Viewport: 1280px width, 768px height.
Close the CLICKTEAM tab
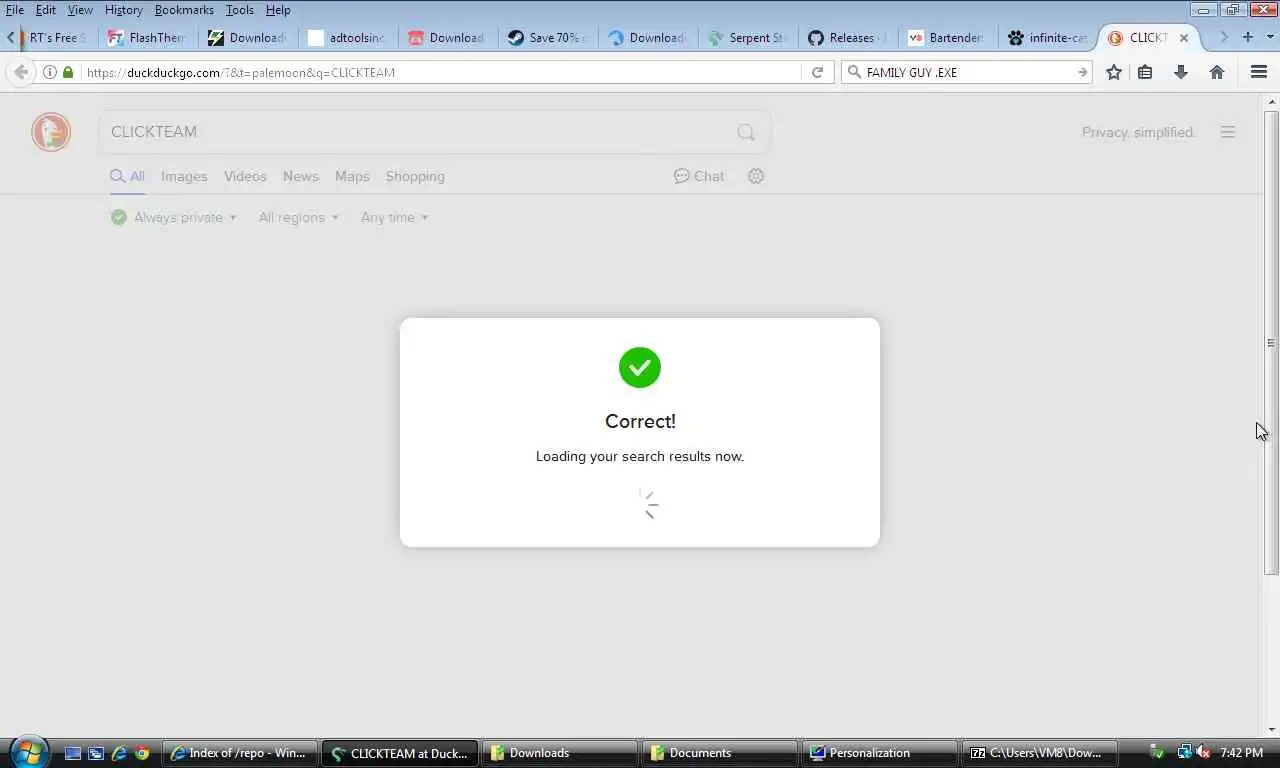[1184, 37]
